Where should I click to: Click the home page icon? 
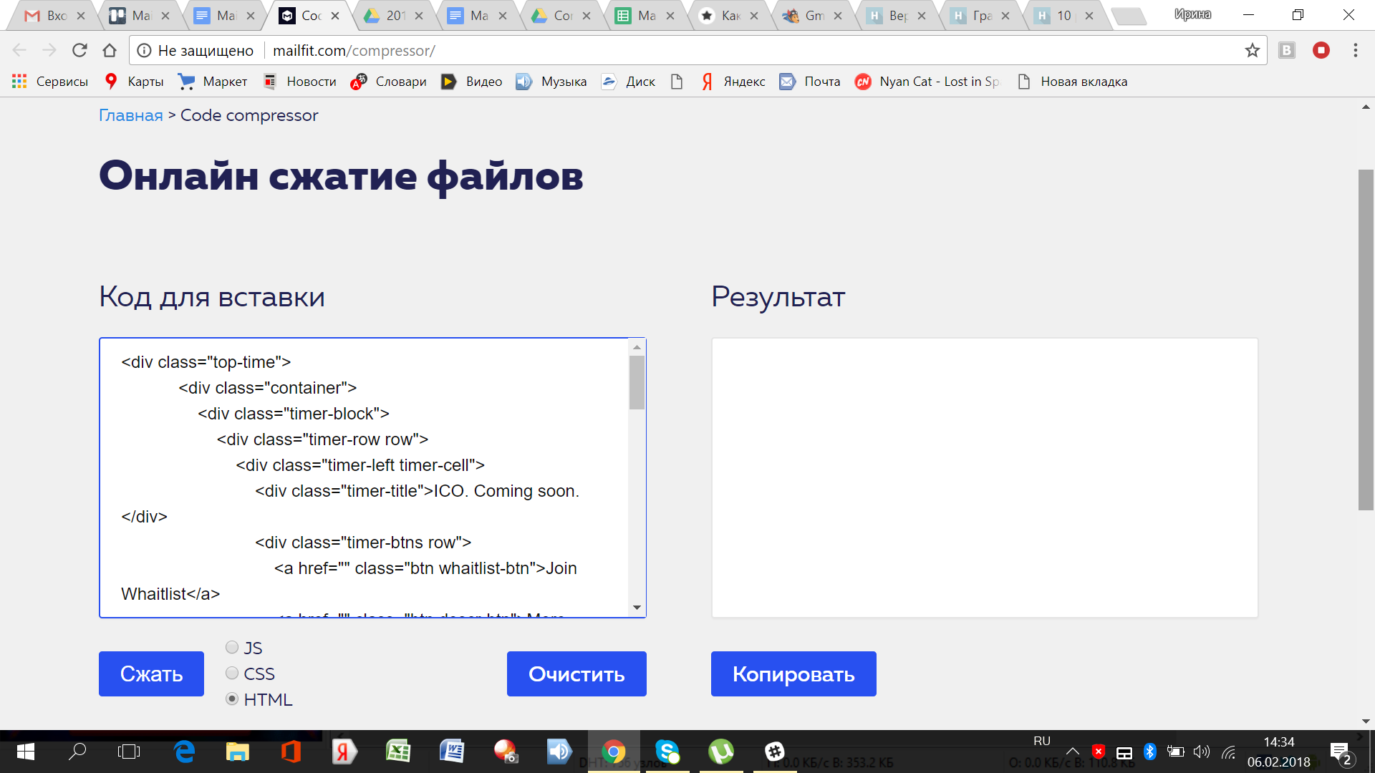tap(110, 50)
